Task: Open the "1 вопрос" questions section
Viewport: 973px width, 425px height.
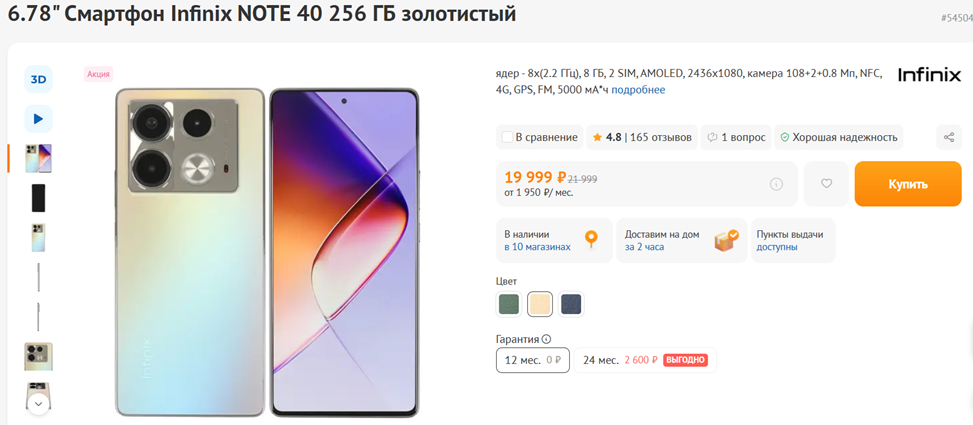Action: coord(736,137)
